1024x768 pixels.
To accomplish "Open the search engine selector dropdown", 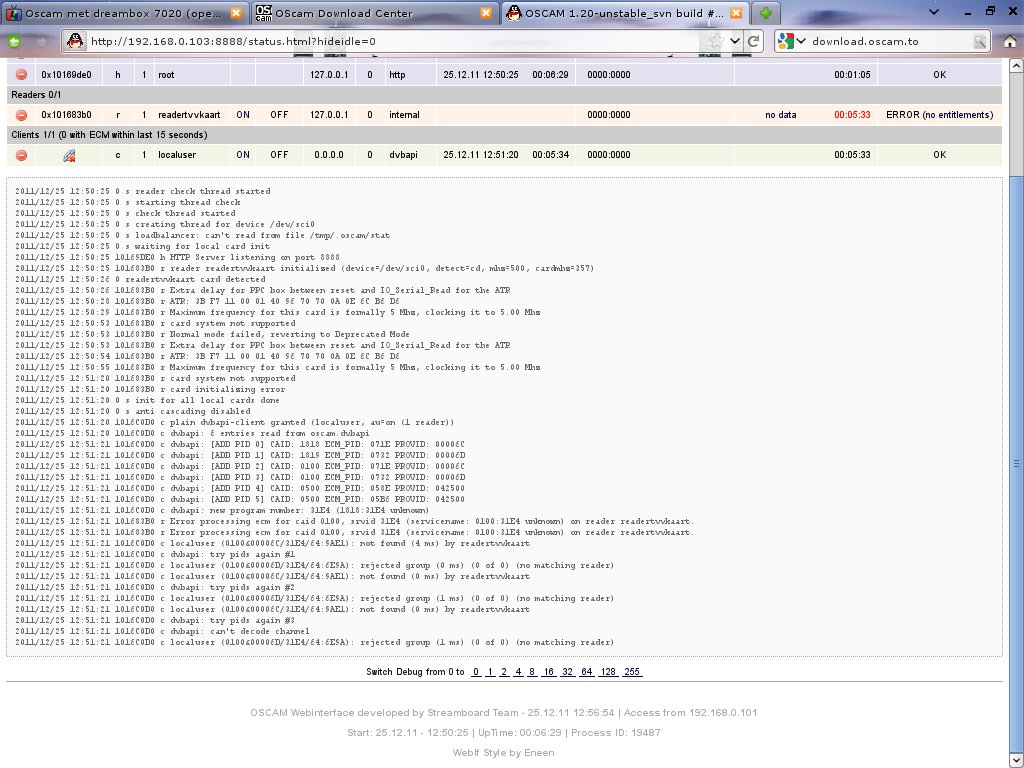I will coord(787,42).
